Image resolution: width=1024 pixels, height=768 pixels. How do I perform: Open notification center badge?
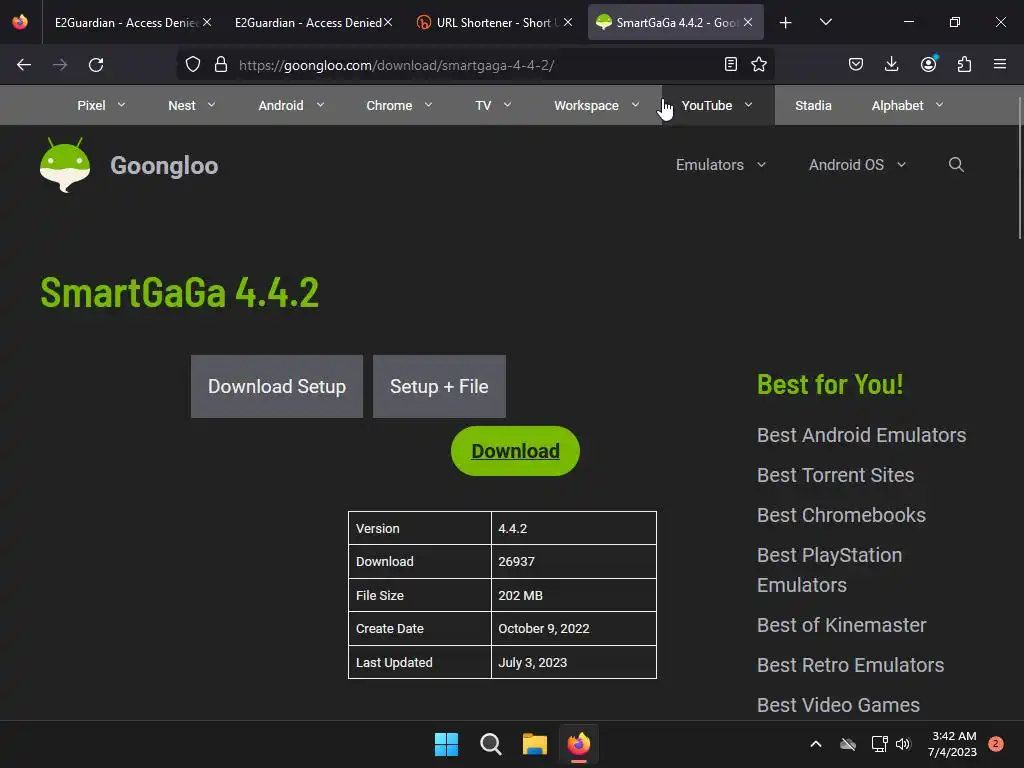(995, 744)
